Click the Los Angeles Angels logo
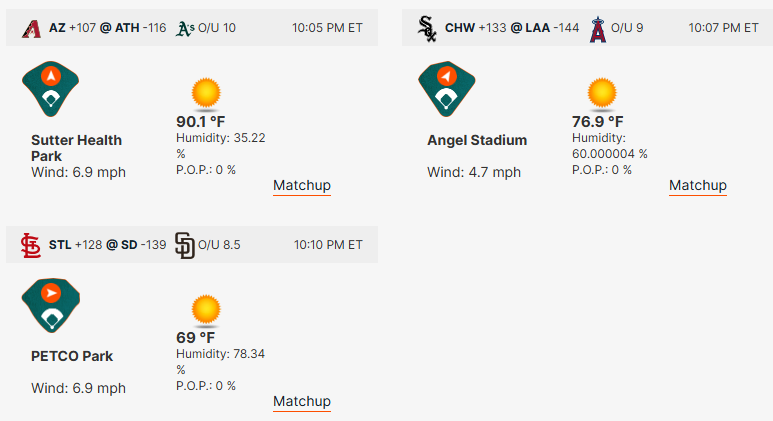This screenshot has width=773, height=421. click(x=597, y=29)
